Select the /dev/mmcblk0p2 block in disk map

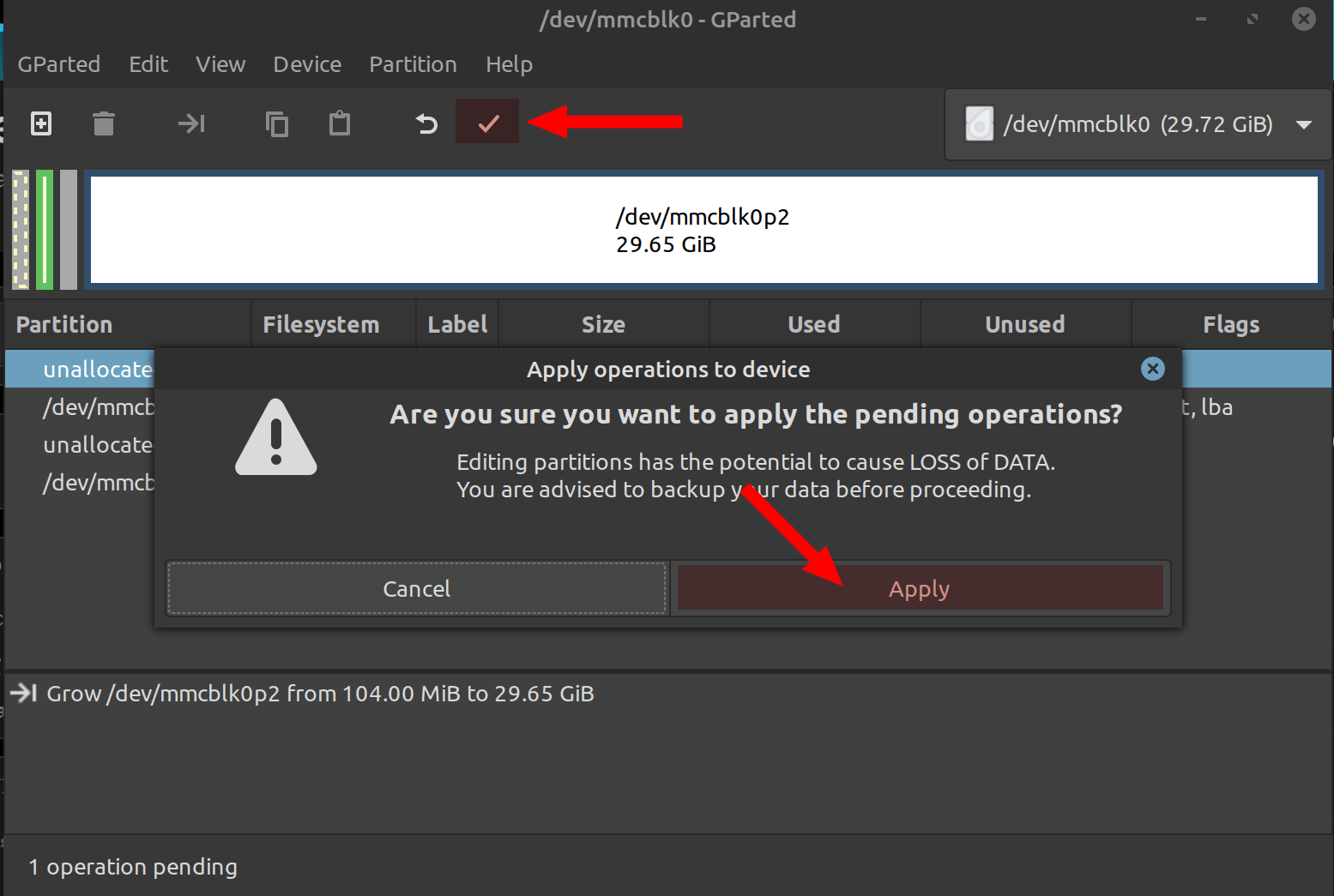pos(704,230)
